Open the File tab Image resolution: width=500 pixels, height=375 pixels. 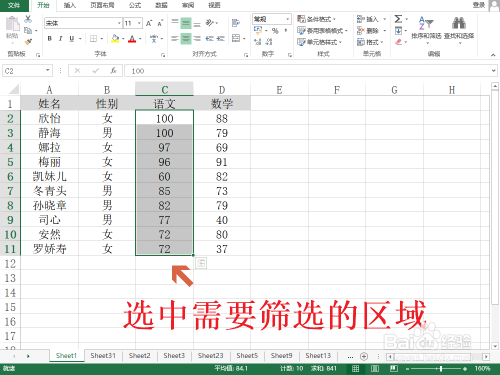(14, 5)
